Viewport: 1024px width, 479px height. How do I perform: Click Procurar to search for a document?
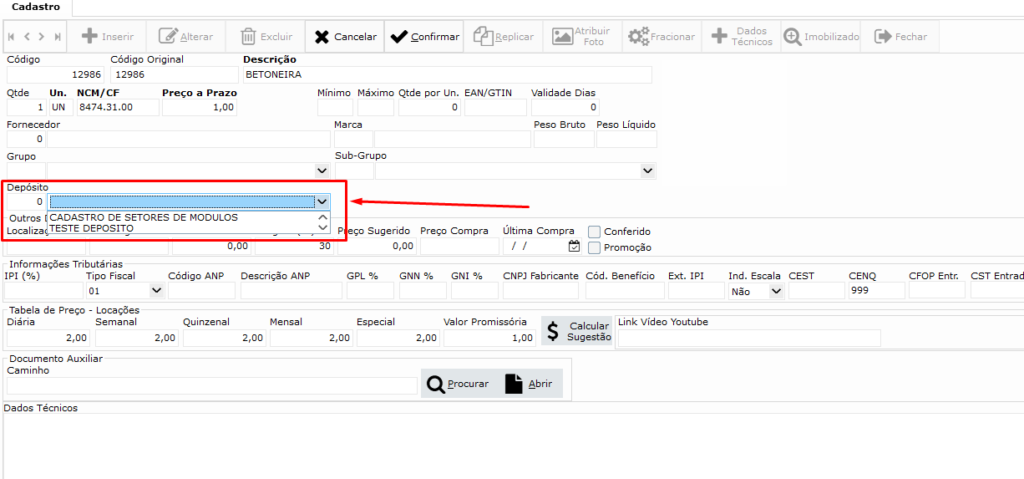coord(458,384)
